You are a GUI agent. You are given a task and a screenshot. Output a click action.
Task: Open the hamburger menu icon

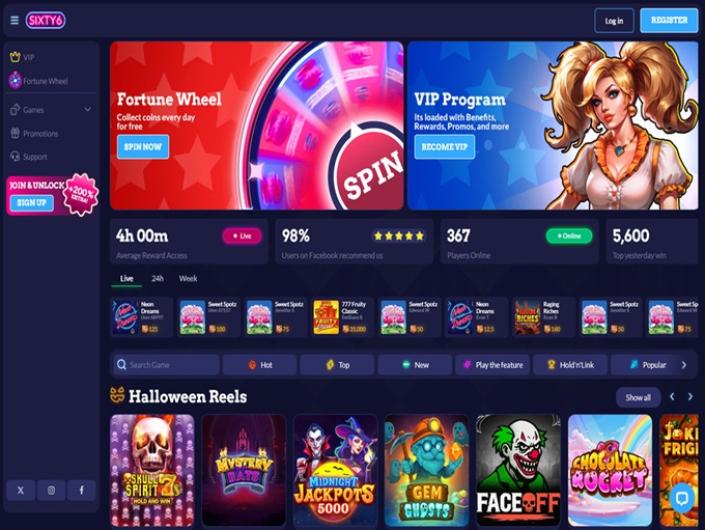point(14,20)
